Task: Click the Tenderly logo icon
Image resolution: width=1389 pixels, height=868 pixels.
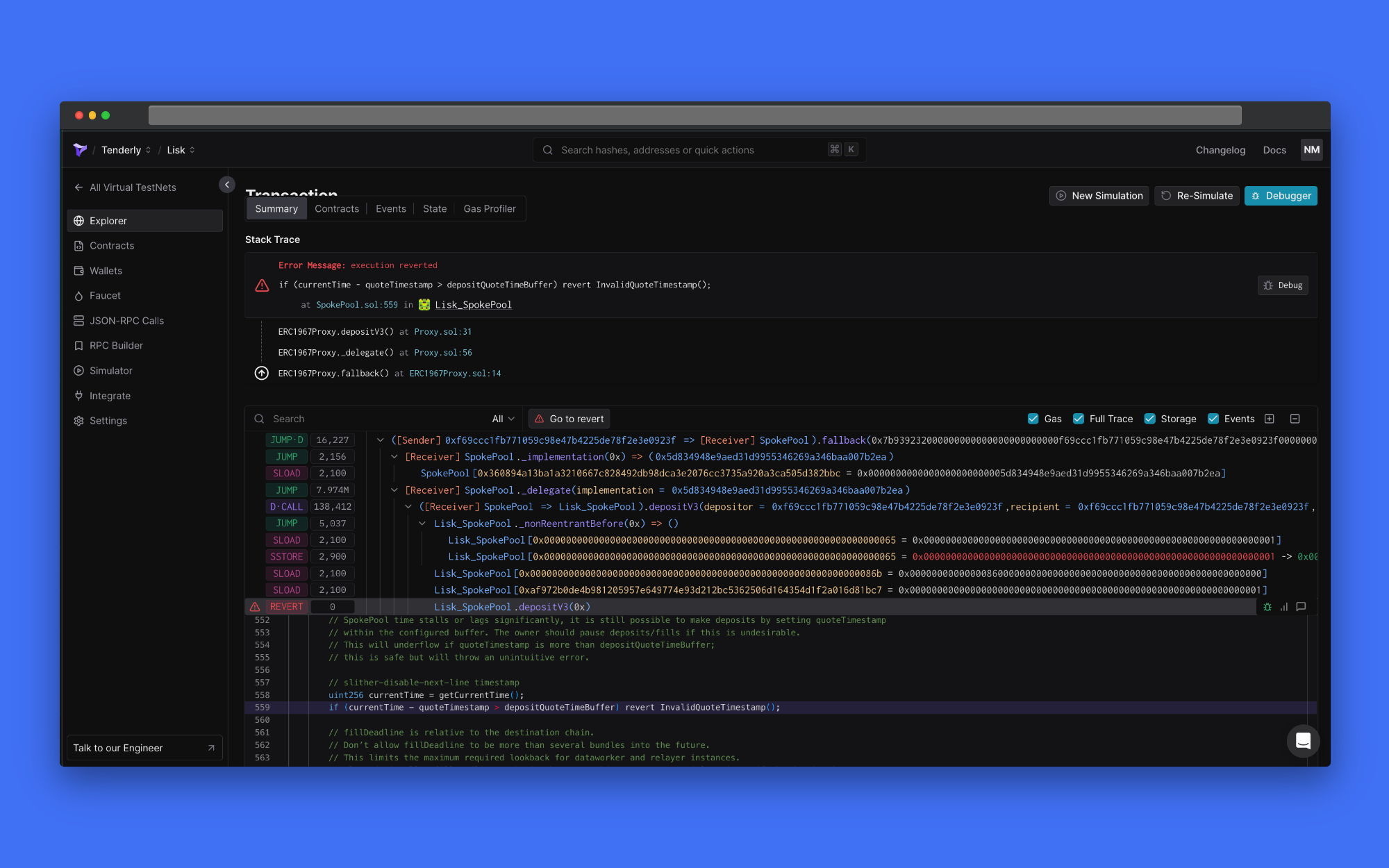Action: coord(80,150)
